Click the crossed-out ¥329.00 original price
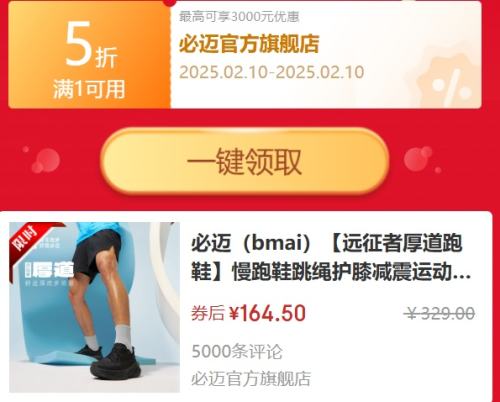The image size is (500, 402). pos(441,313)
